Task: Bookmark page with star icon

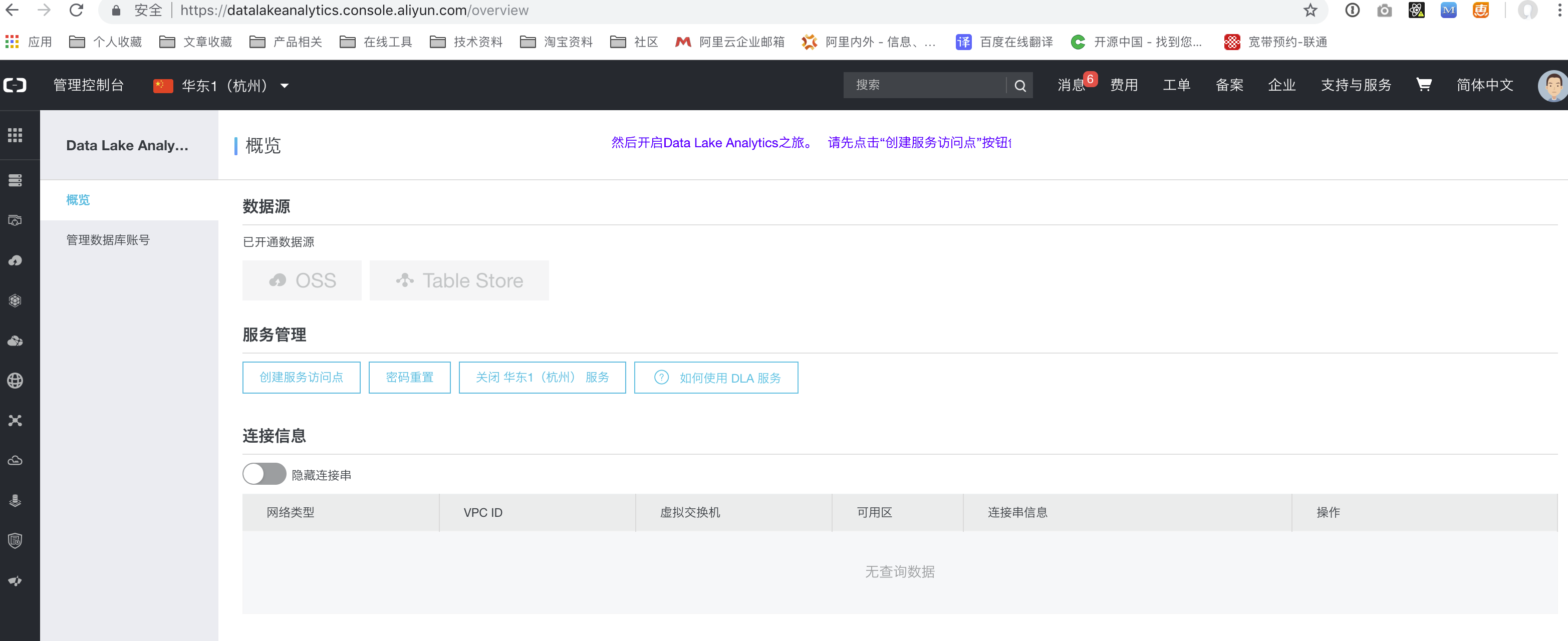Action: click(1310, 11)
